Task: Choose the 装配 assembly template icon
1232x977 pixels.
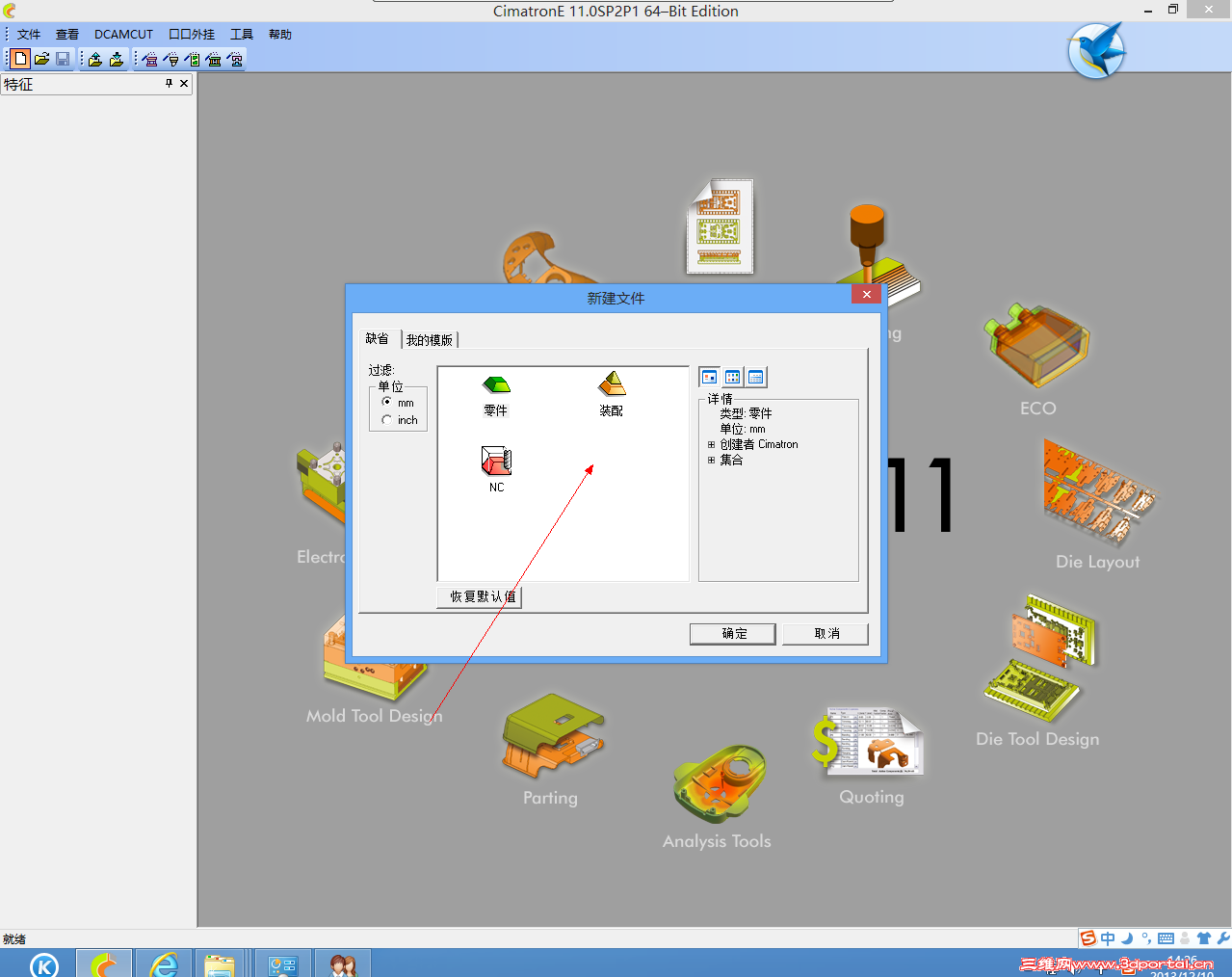Action: (611, 385)
